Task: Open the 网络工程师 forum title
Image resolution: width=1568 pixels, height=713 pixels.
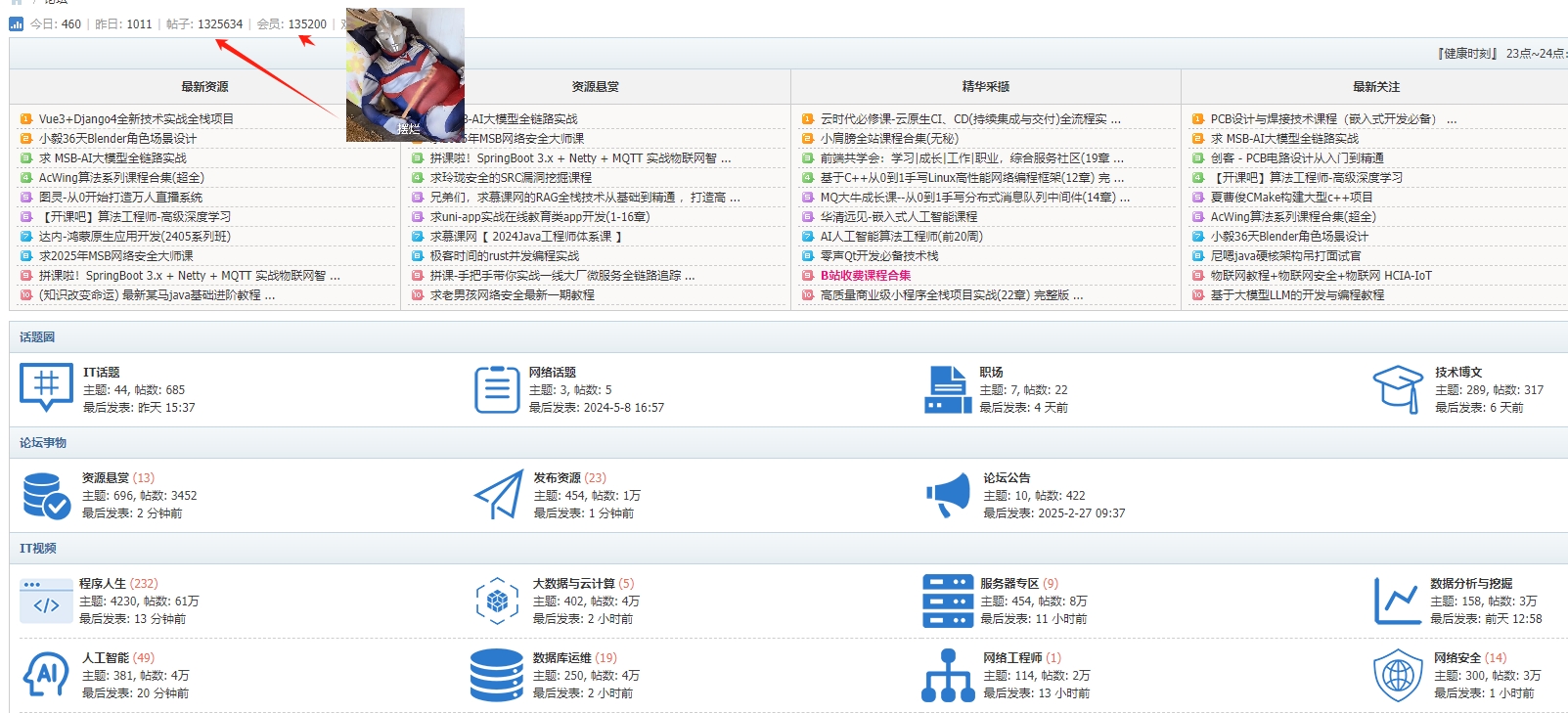Action: (1012, 658)
